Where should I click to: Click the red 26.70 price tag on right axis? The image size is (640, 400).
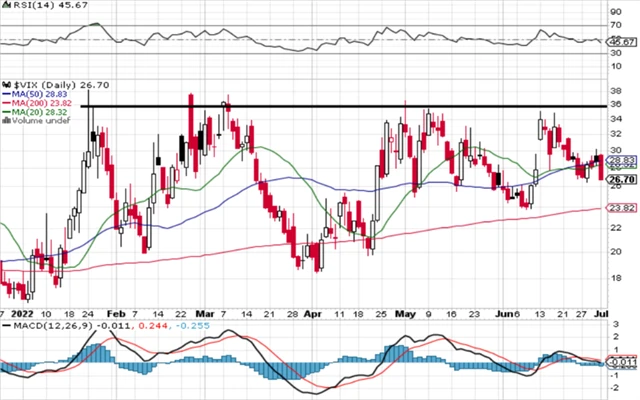click(624, 180)
